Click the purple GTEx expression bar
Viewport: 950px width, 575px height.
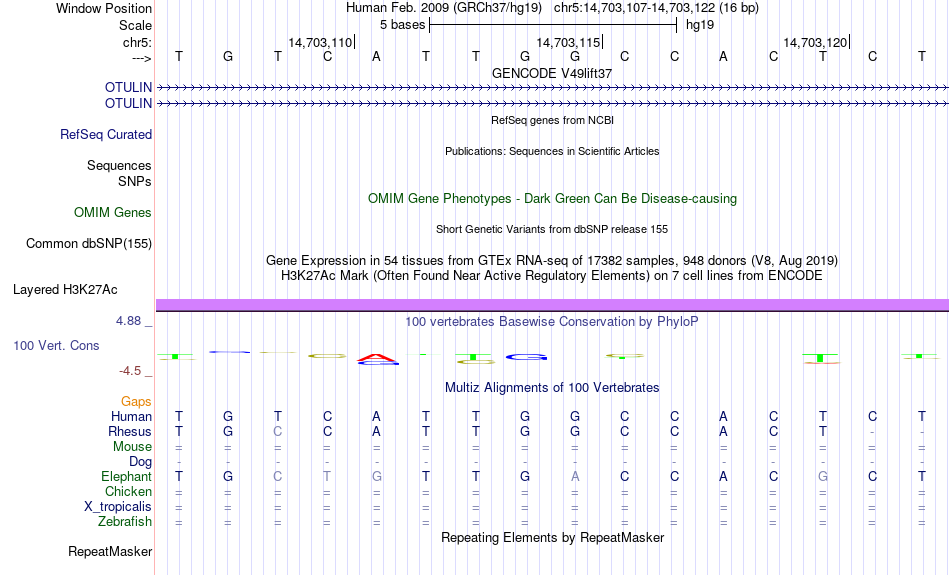pos(552,305)
